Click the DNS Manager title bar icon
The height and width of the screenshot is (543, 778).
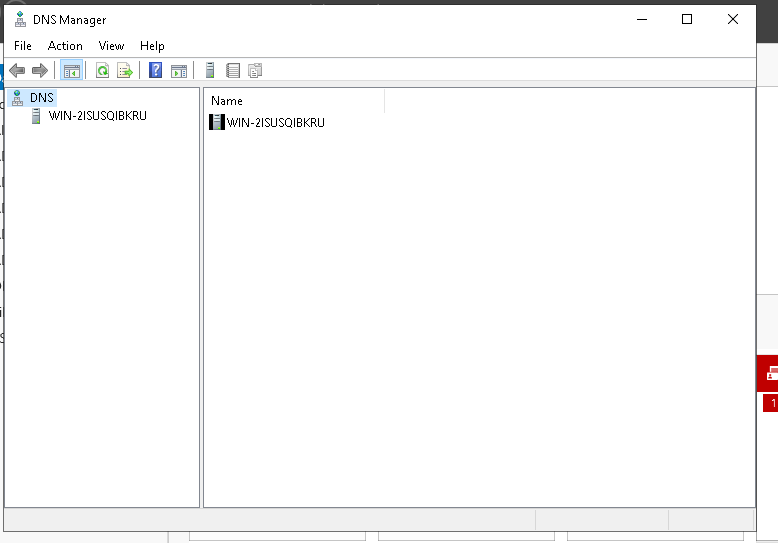coord(20,19)
